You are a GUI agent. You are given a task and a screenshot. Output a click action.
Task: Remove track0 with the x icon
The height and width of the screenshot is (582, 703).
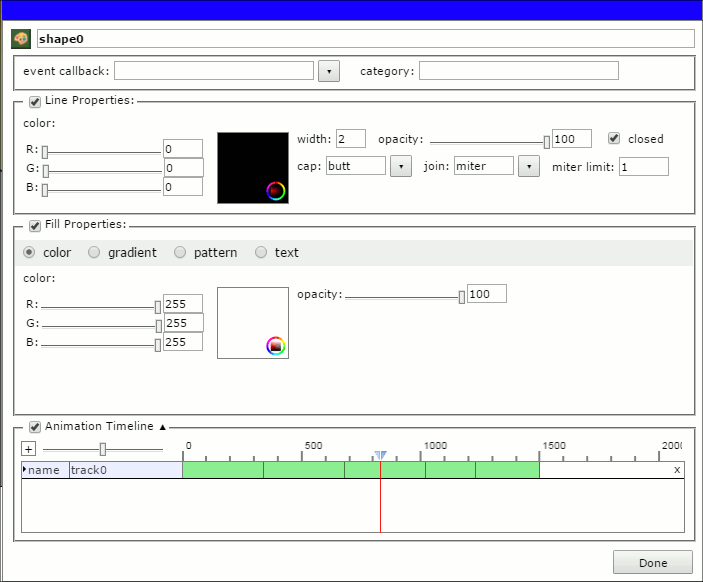pos(677,470)
